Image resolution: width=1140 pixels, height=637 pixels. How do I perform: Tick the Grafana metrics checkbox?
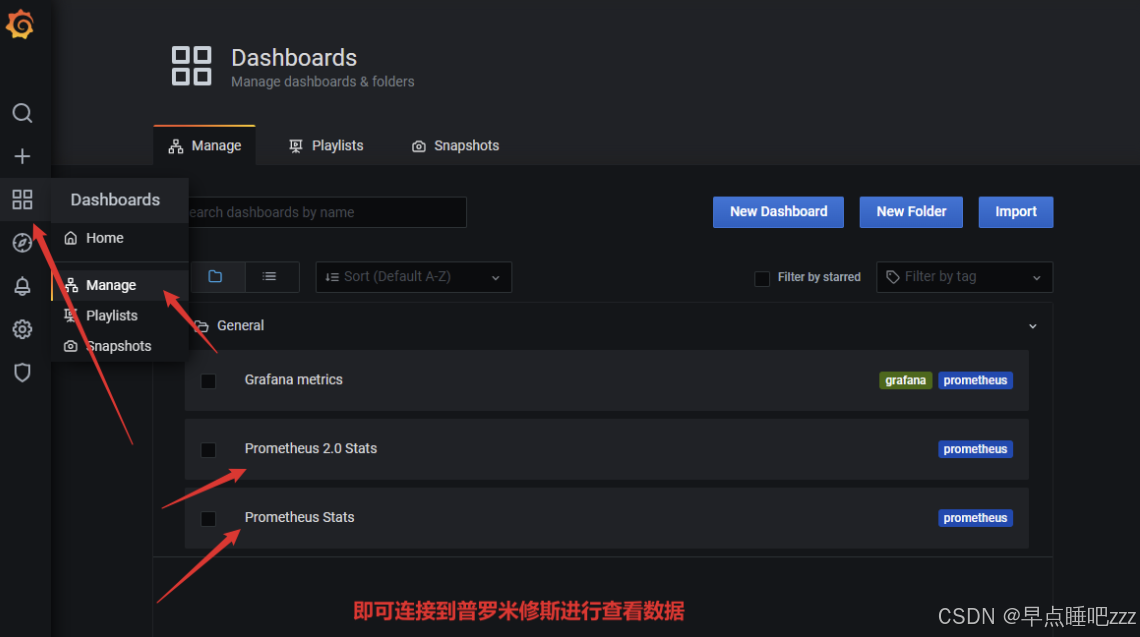(x=208, y=380)
